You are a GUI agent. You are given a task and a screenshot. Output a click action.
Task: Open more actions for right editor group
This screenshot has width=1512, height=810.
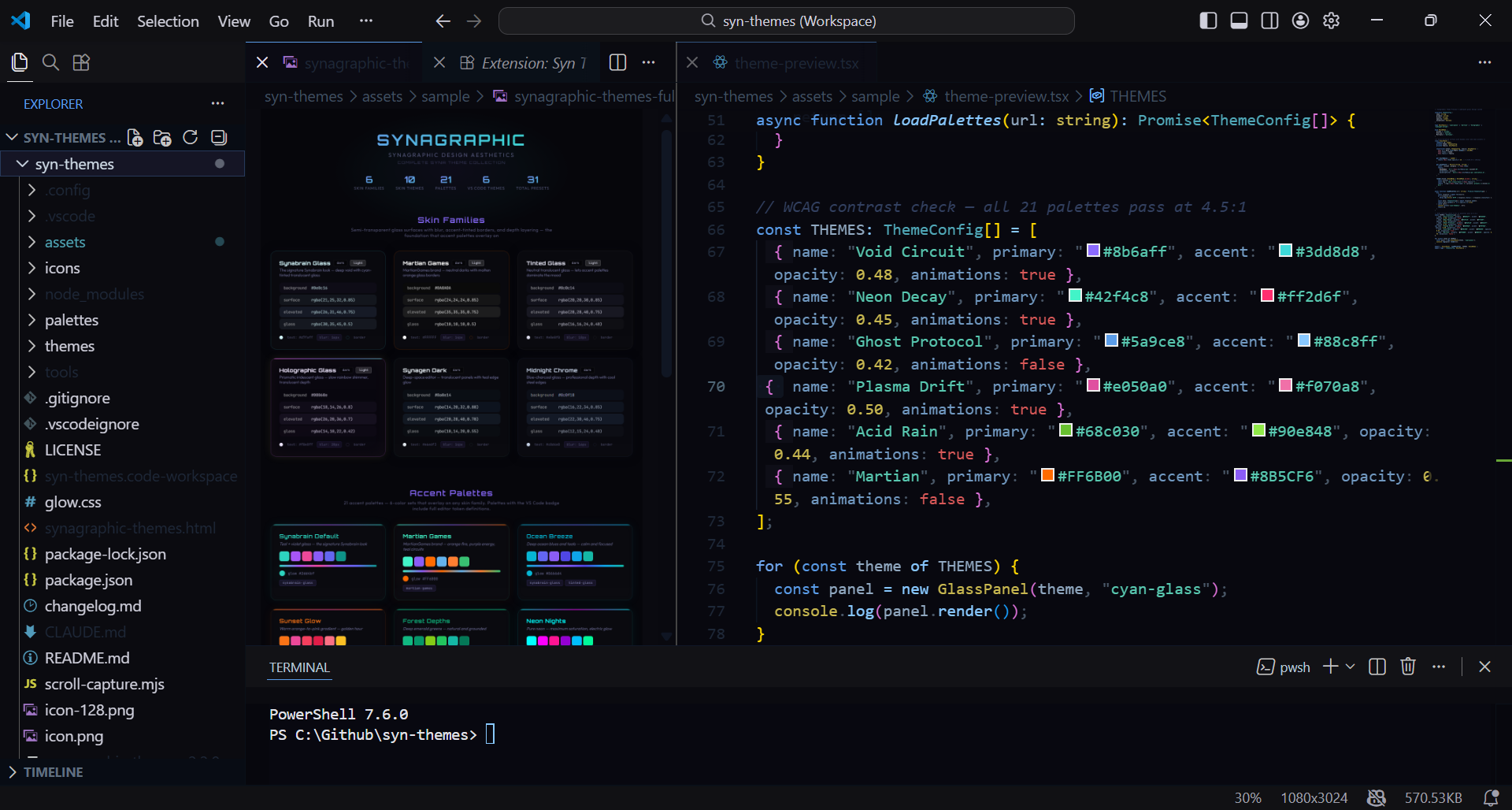[1485, 63]
